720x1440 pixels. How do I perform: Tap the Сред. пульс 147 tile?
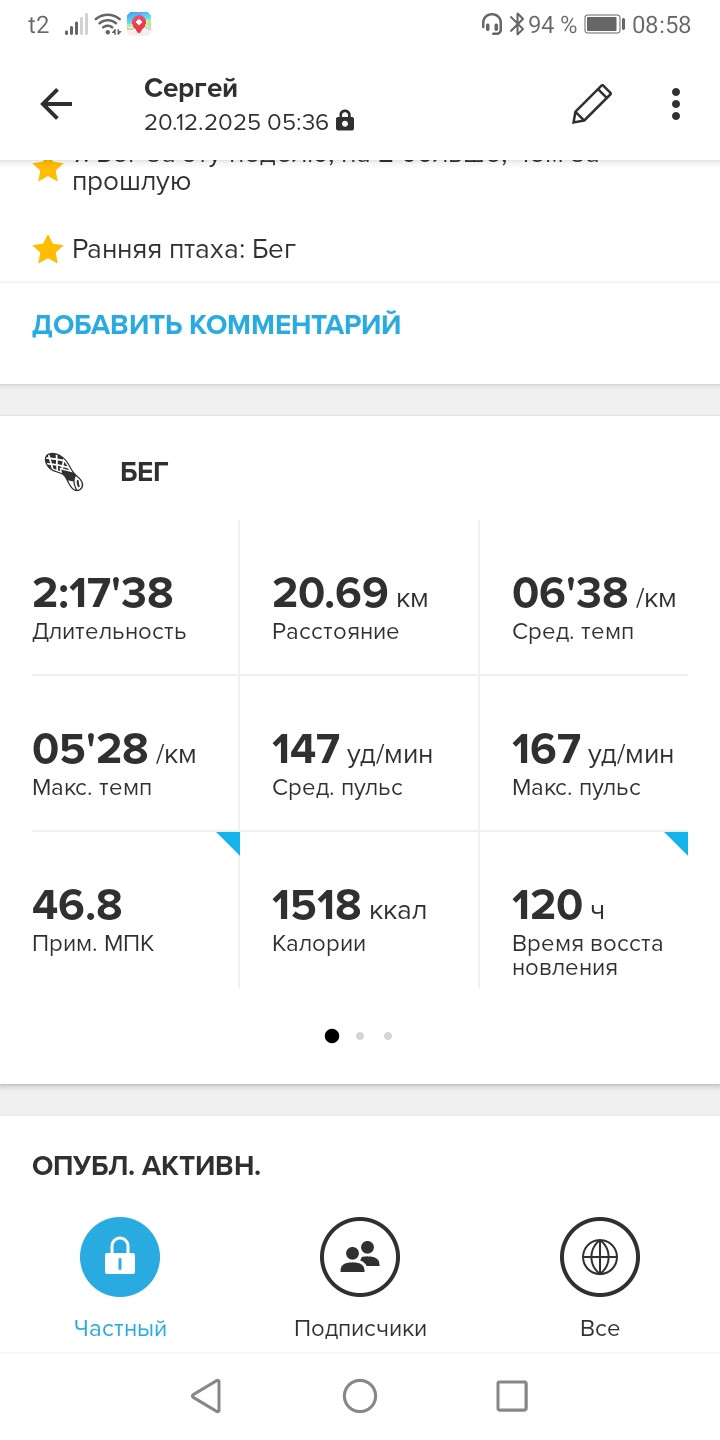360,753
